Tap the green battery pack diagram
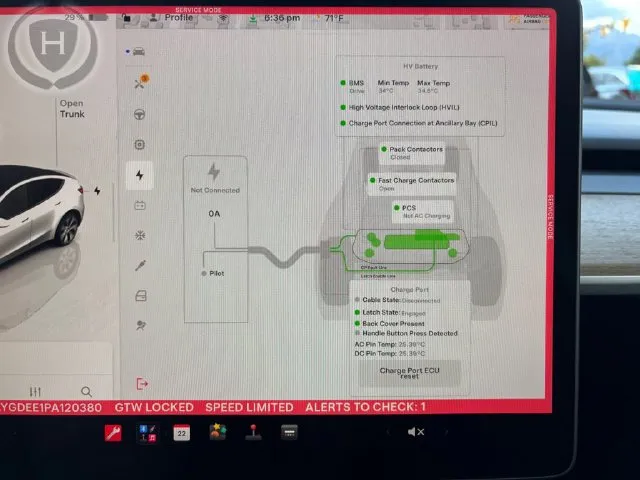This screenshot has width=640, height=480. coord(411,246)
